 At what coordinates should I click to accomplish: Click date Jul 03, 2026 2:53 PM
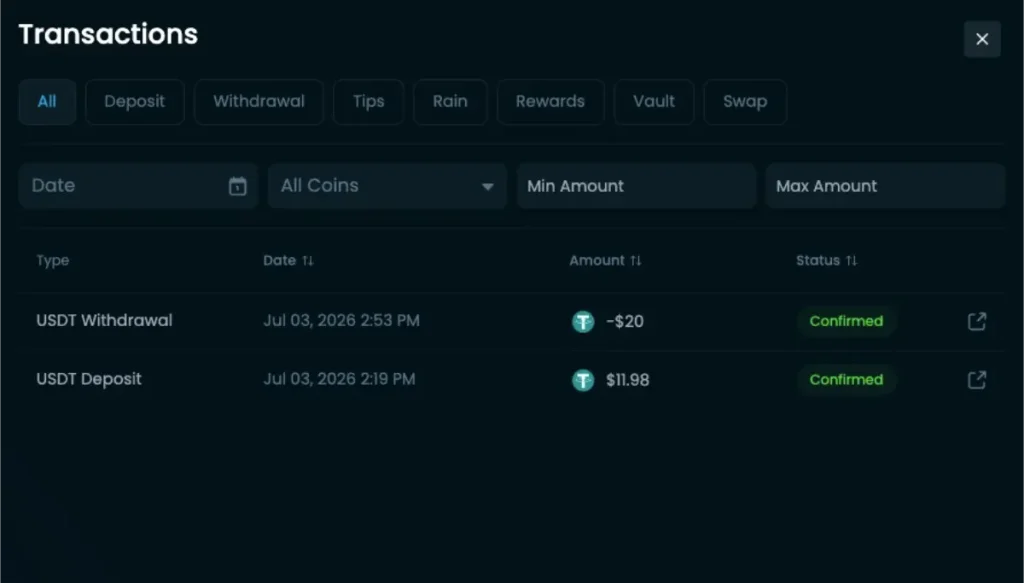tap(342, 321)
